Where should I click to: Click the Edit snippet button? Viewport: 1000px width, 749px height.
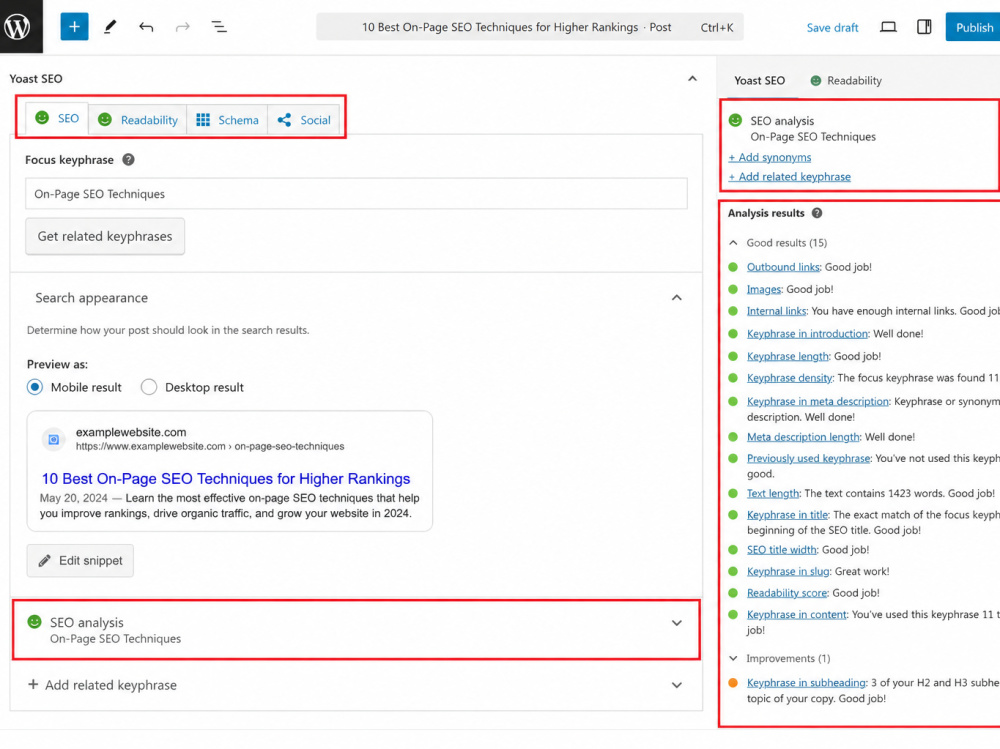[x=80, y=561]
